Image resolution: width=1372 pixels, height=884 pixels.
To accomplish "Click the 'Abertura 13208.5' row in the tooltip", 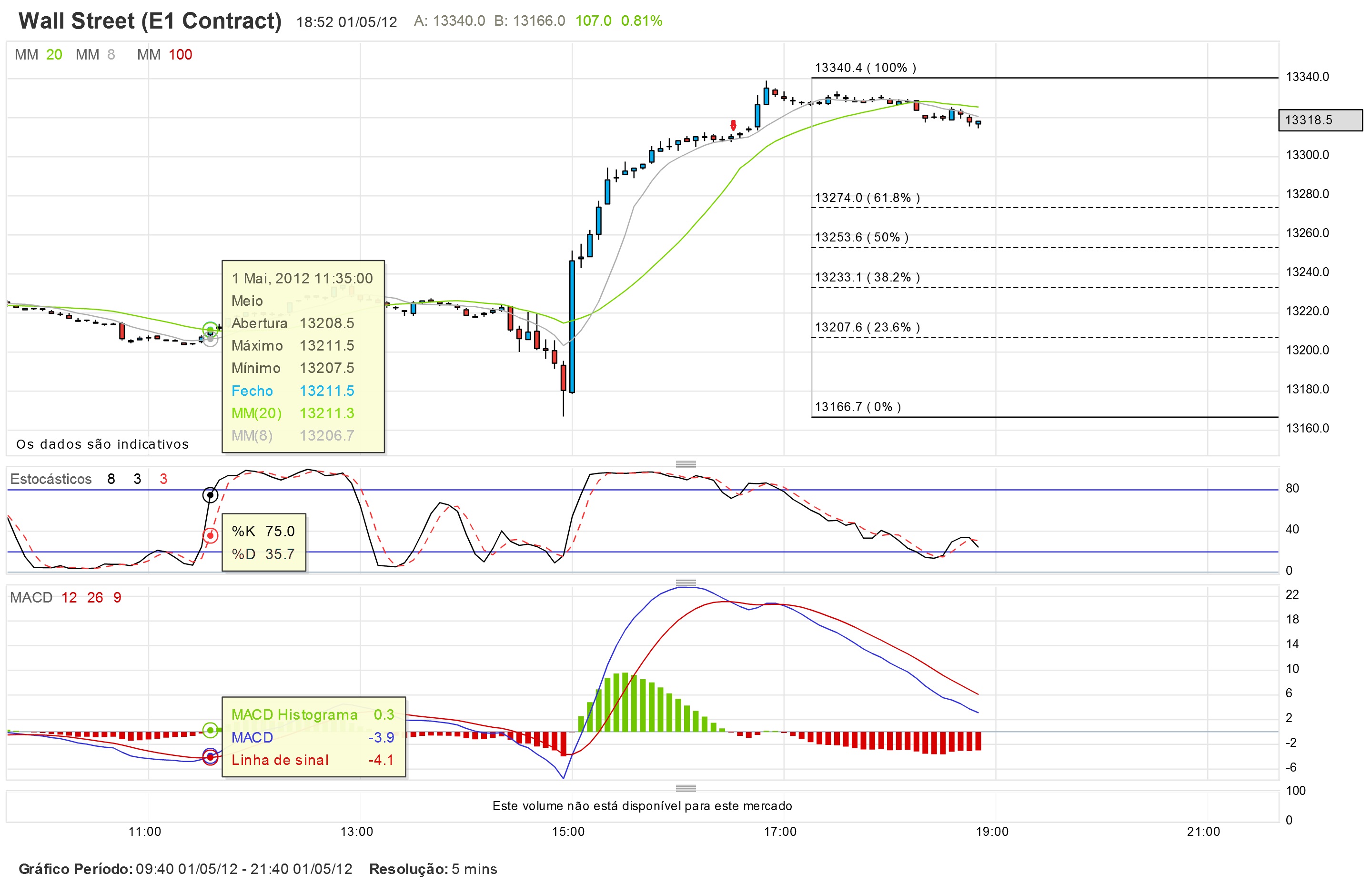I will point(293,323).
